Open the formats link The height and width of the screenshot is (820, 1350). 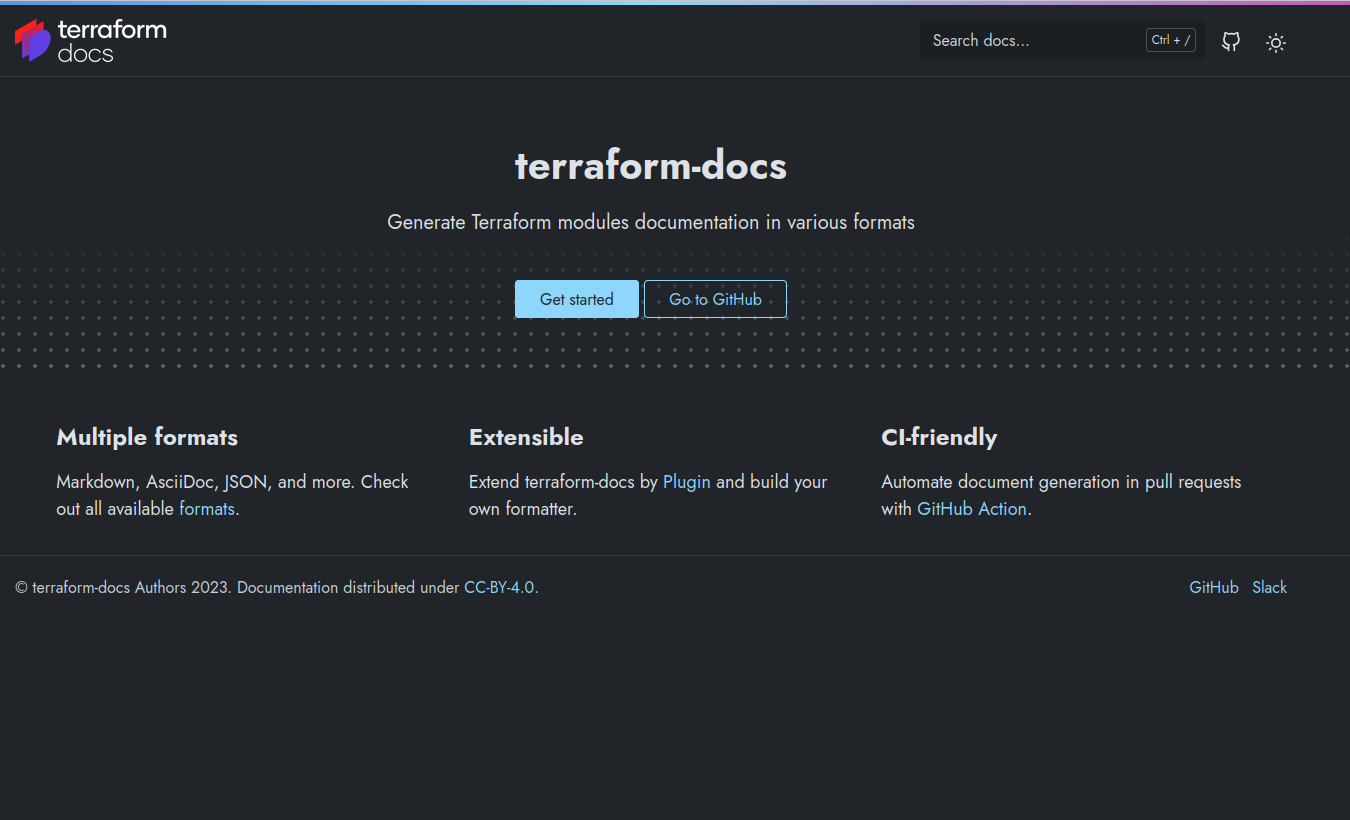click(207, 509)
